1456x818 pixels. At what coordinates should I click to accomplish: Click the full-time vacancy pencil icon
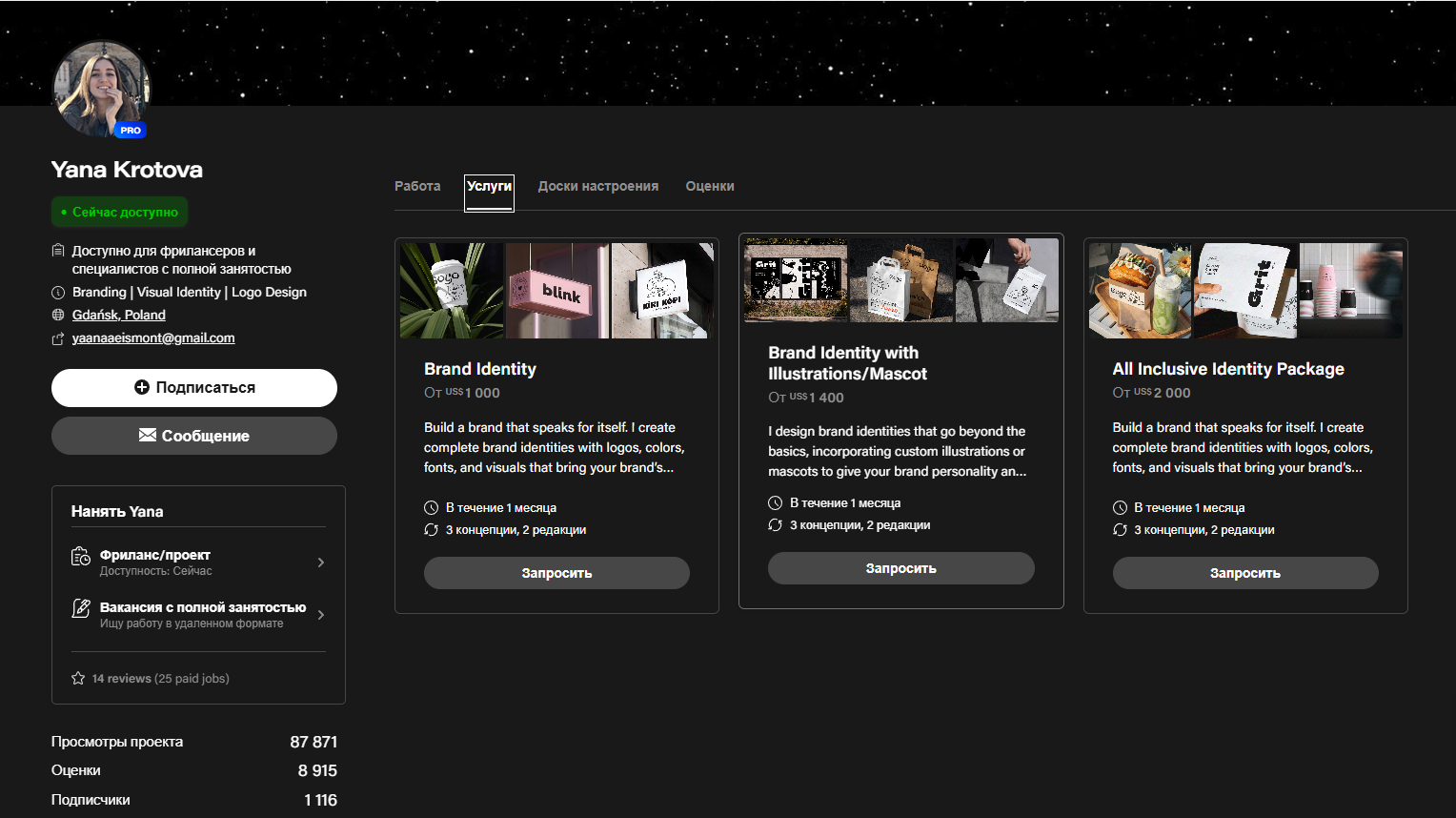click(x=81, y=608)
